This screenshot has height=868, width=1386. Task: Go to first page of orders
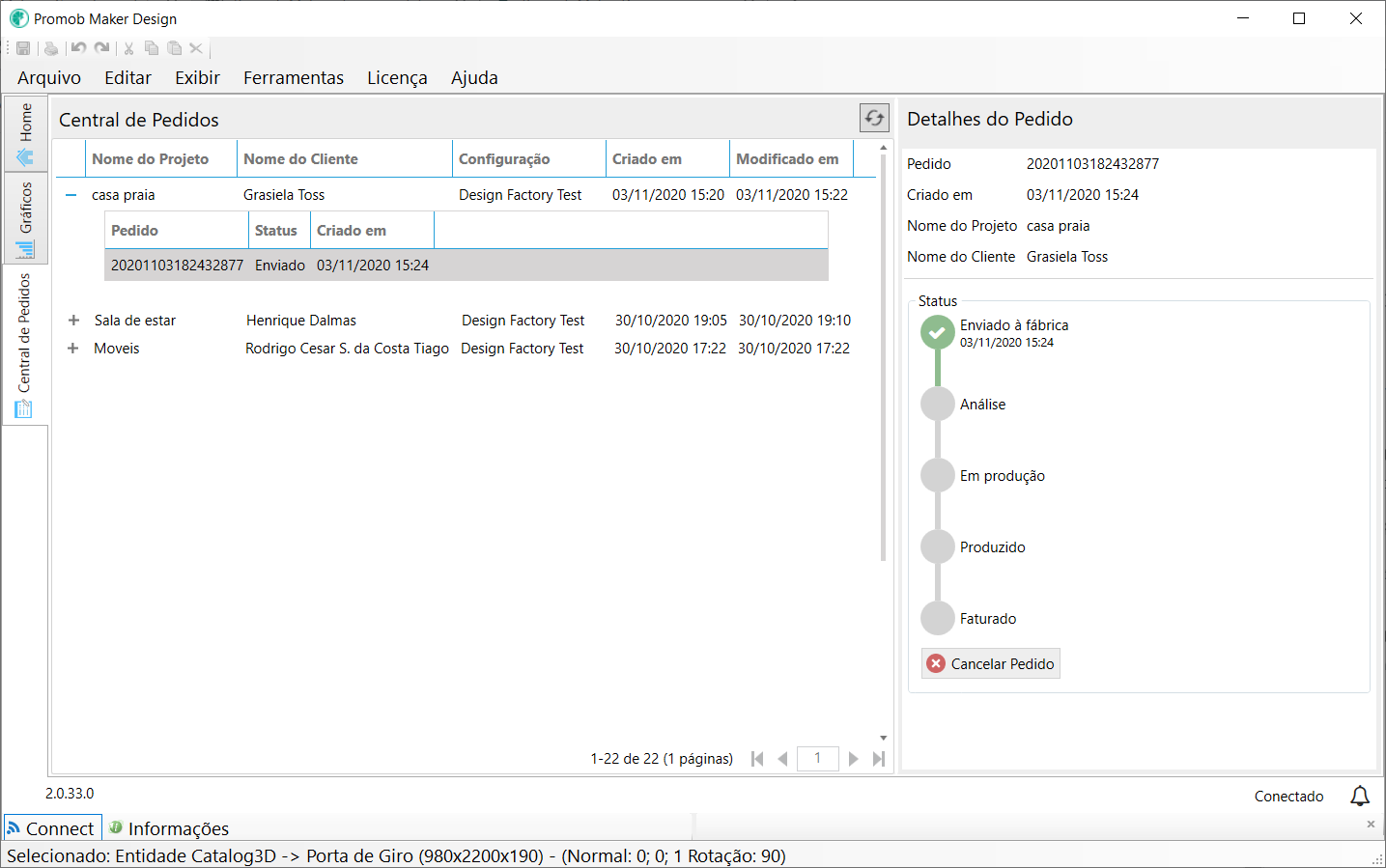tap(757, 759)
